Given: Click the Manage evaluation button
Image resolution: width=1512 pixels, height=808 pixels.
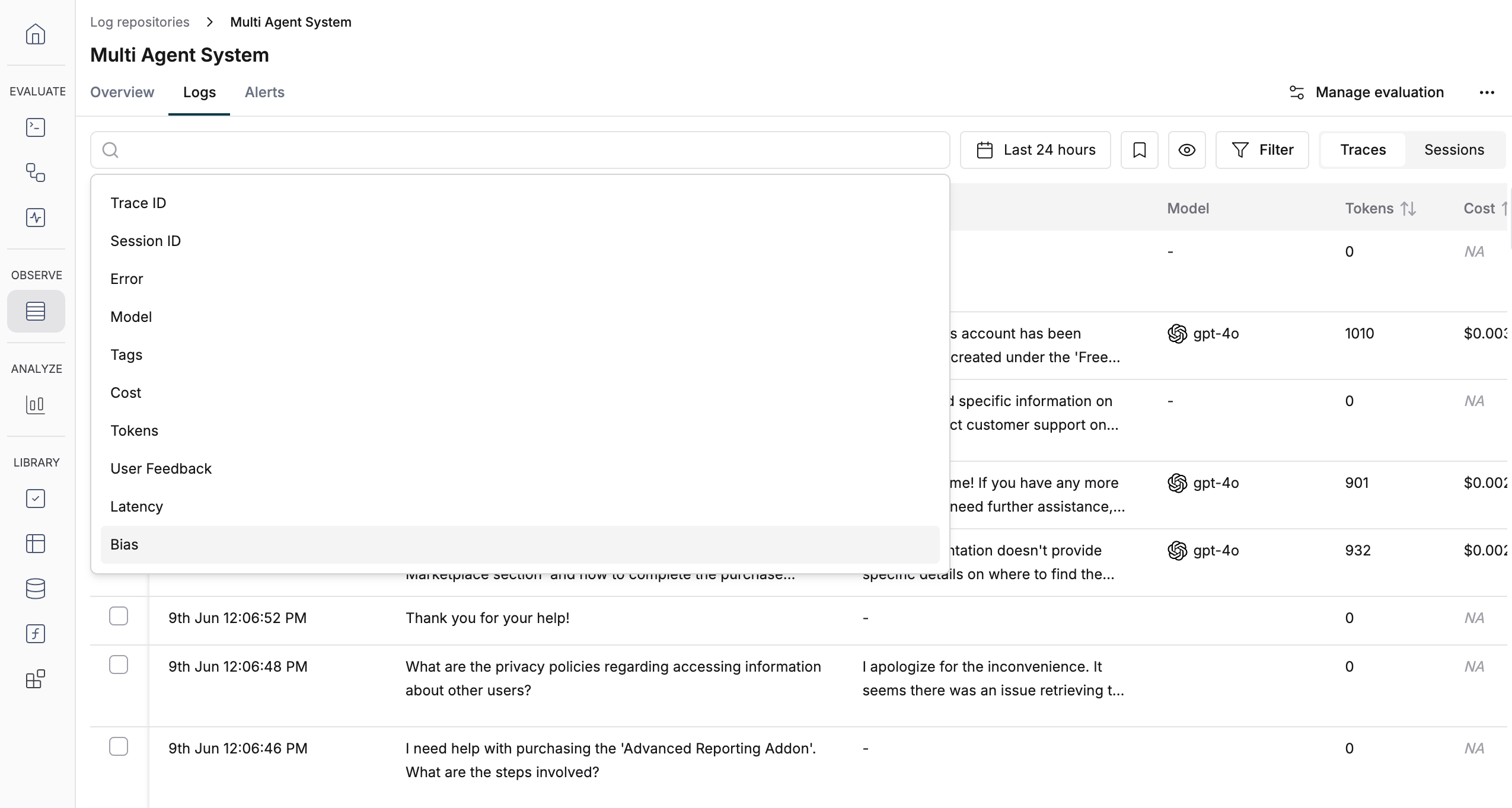Looking at the screenshot, I should (1367, 92).
